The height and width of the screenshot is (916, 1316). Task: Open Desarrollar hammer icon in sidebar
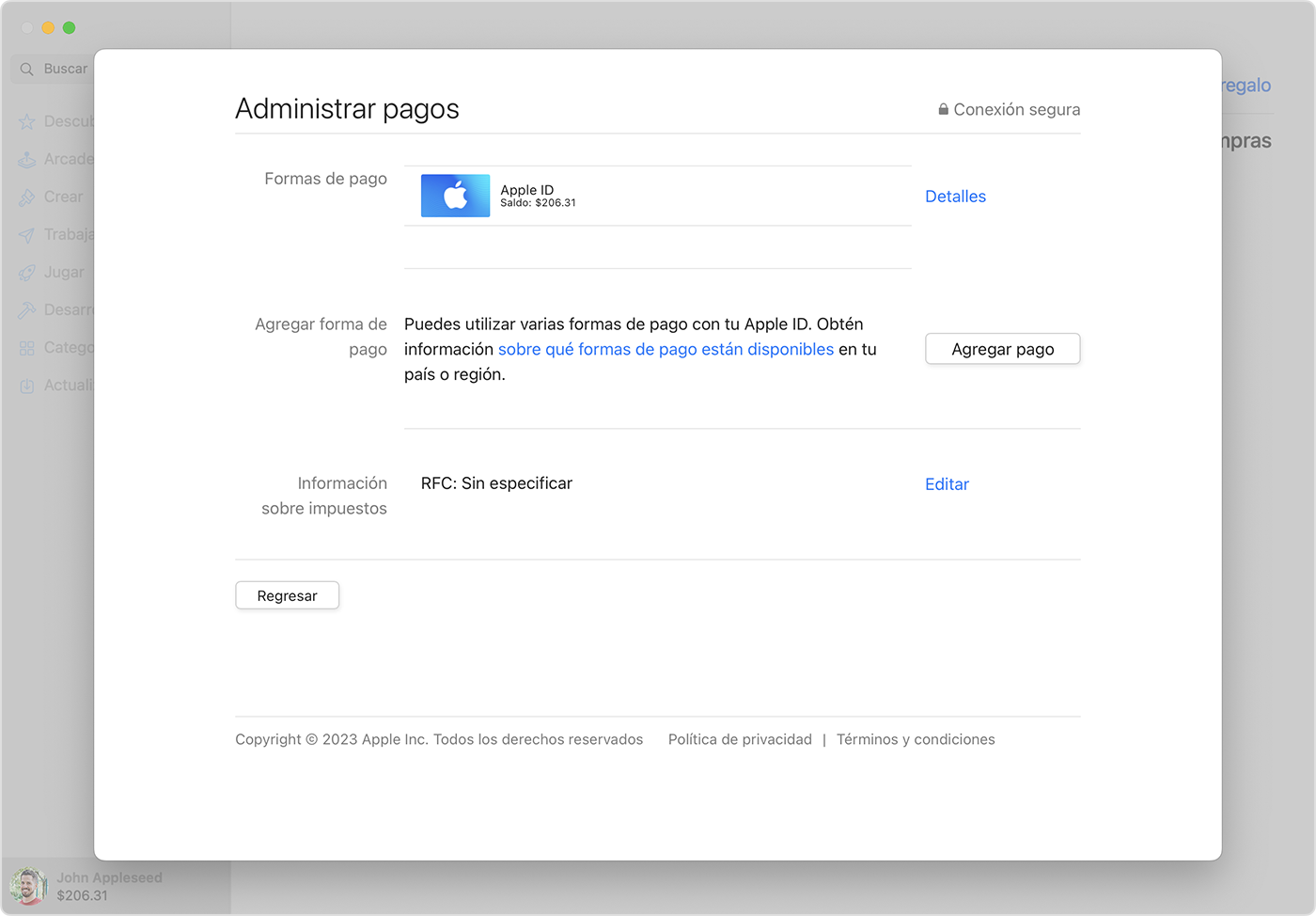click(27, 309)
